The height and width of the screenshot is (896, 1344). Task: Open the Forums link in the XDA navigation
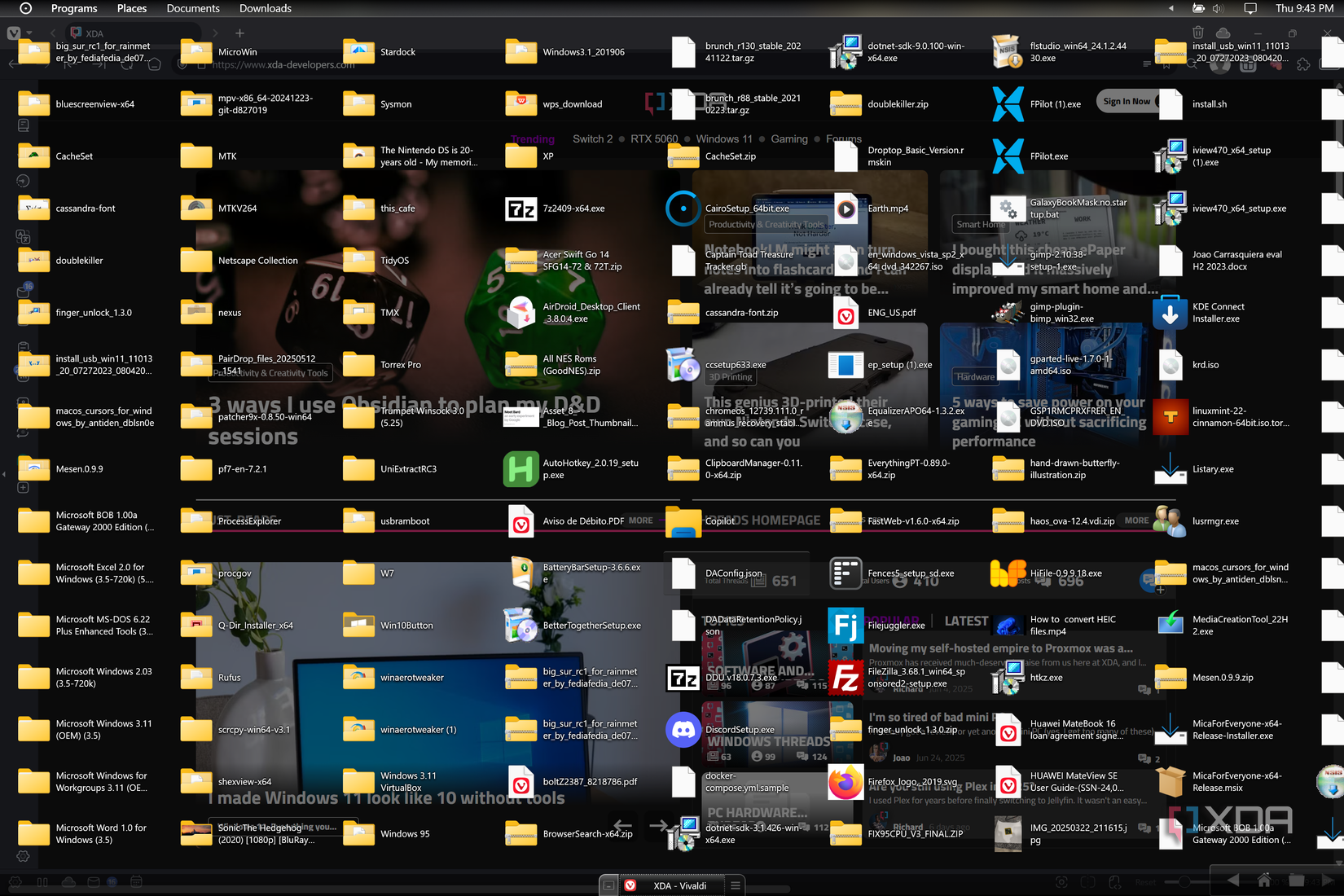(844, 138)
